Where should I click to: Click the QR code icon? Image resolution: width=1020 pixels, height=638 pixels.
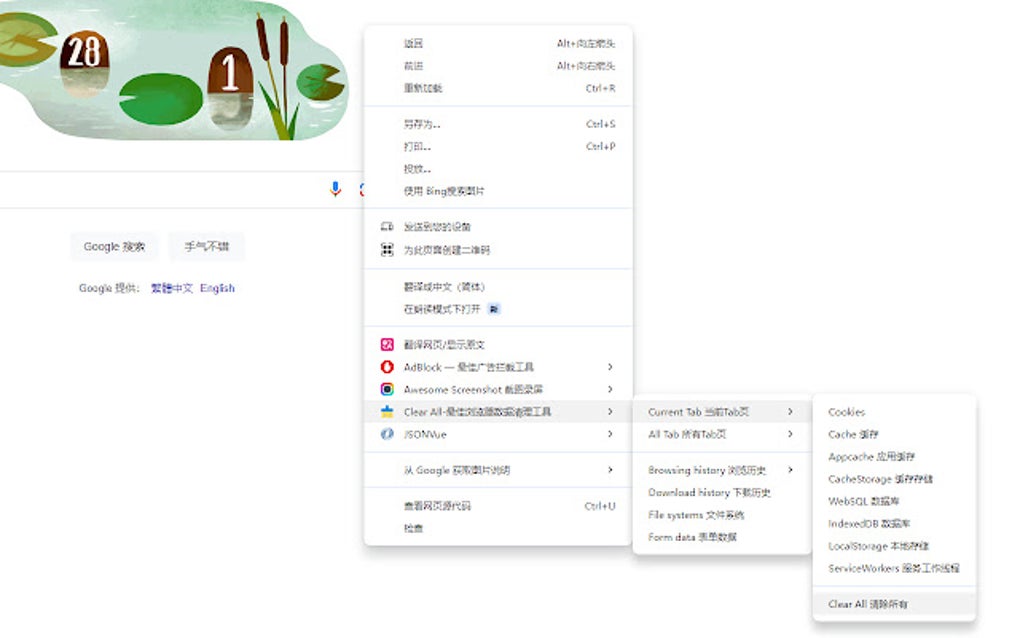point(387,250)
